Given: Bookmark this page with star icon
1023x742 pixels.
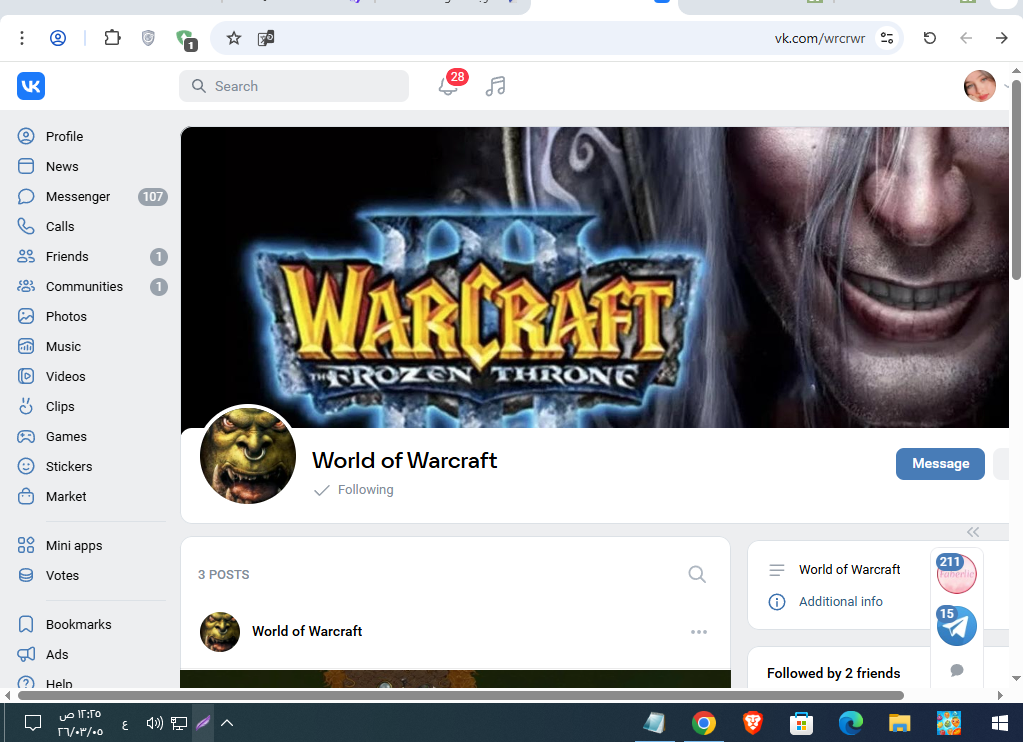Looking at the screenshot, I should (x=234, y=39).
